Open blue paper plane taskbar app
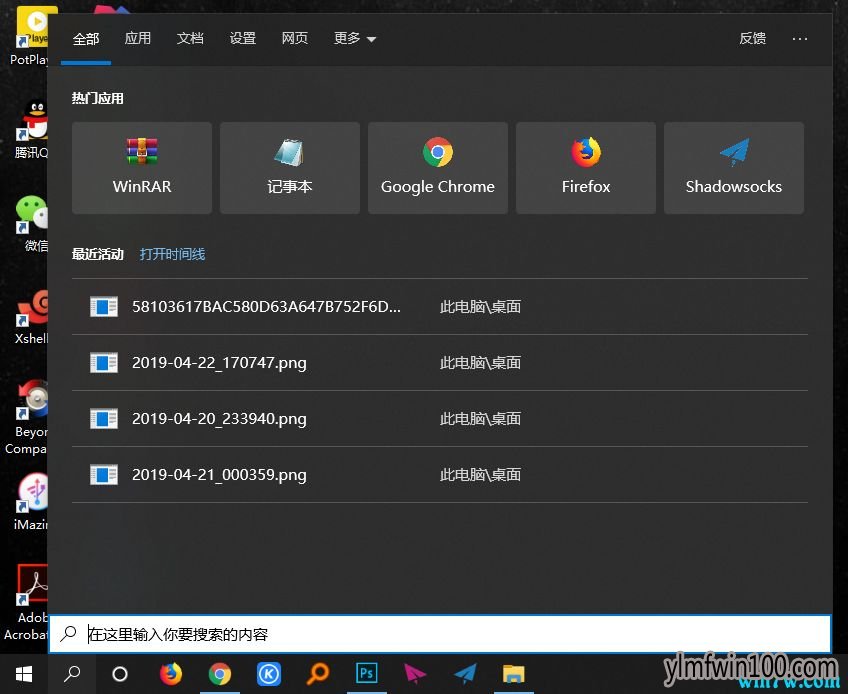This screenshot has width=848, height=694. [465, 674]
